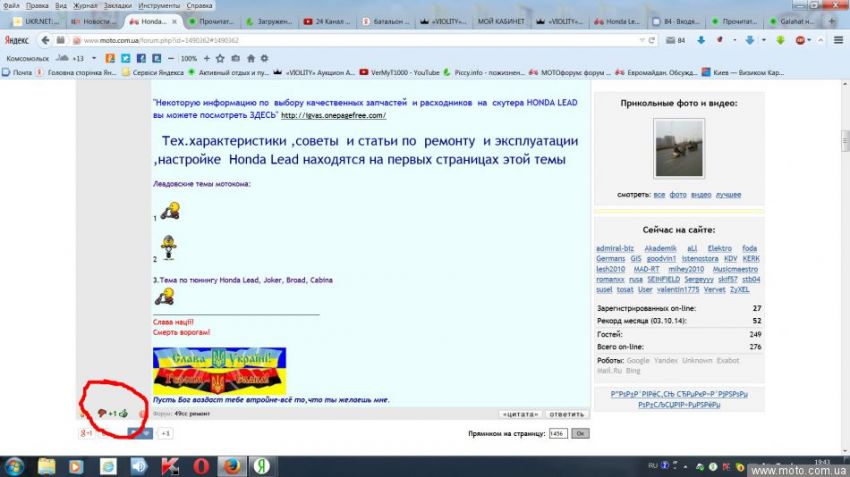Click the Слава Україні banner image
This screenshot has height=477, width=850.
pyautogui.click(x=219, y=371)
